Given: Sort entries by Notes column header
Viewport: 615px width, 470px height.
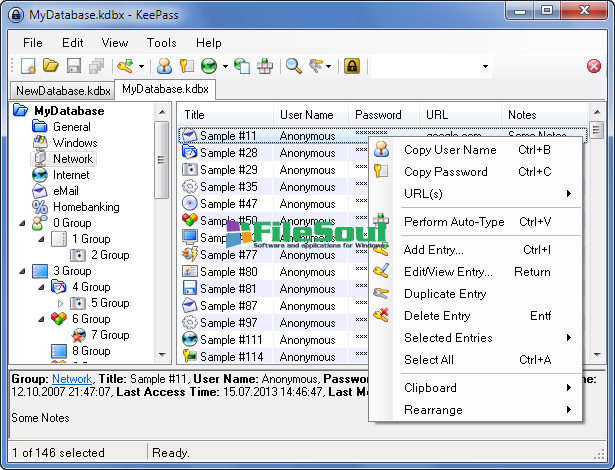Looking at the screenshot, I should (x=544, y=115).
